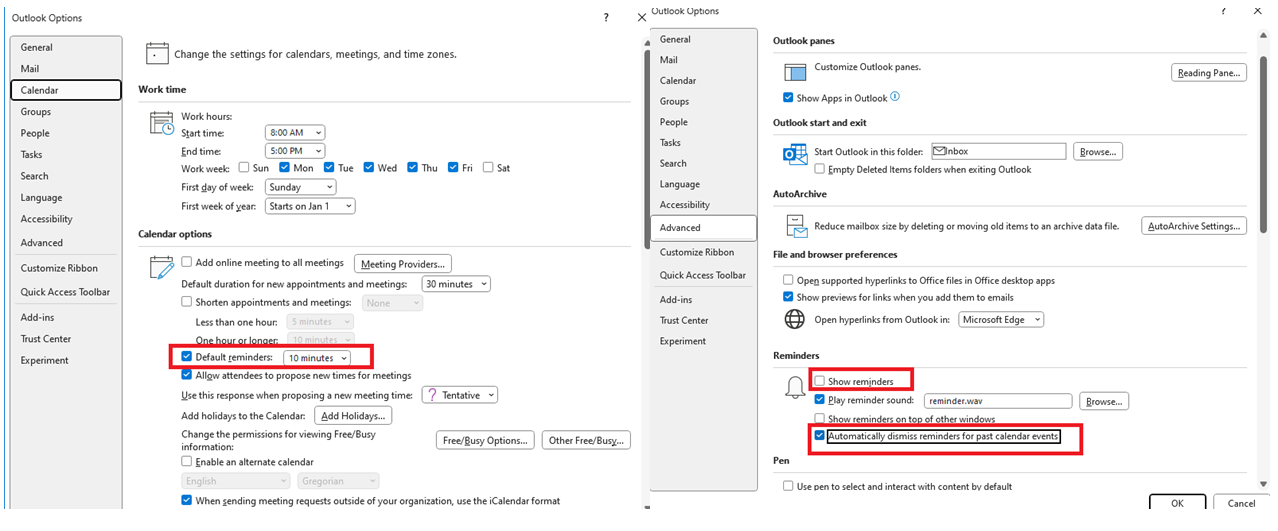Image resolution: width=1278 pixels, height=531 pixels.
Task: Click the Reading Pane button
Action: (1209, 73)
